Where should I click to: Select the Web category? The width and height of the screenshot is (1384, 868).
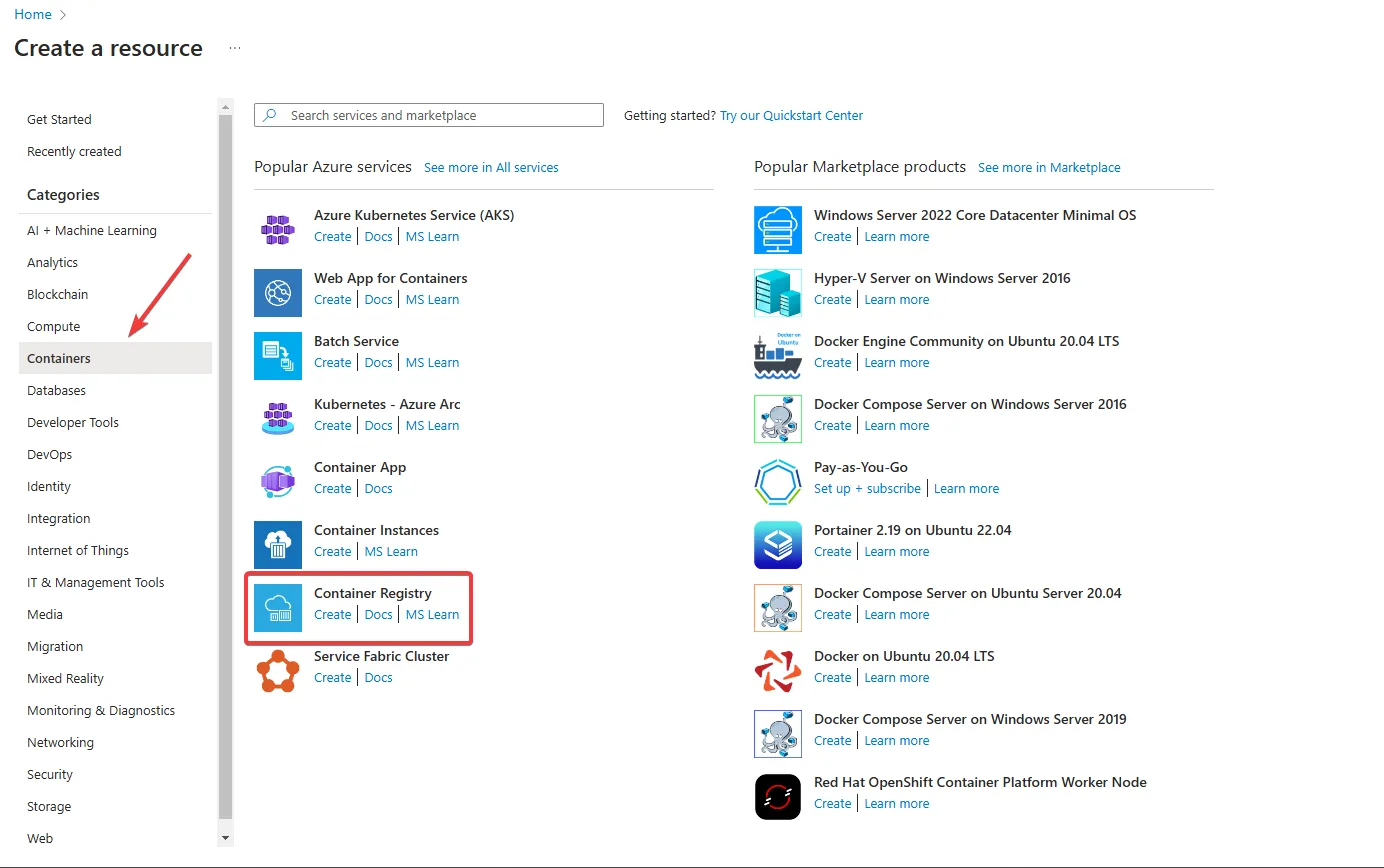[115, 838]
